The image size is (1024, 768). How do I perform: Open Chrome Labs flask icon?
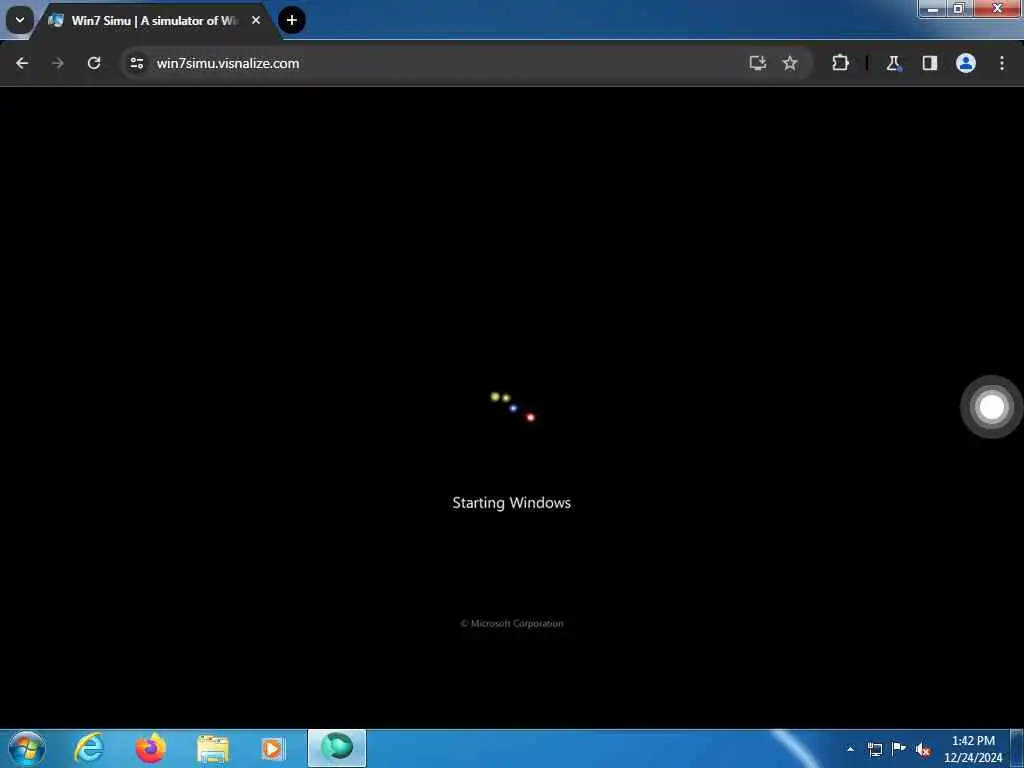pos(893,63)
